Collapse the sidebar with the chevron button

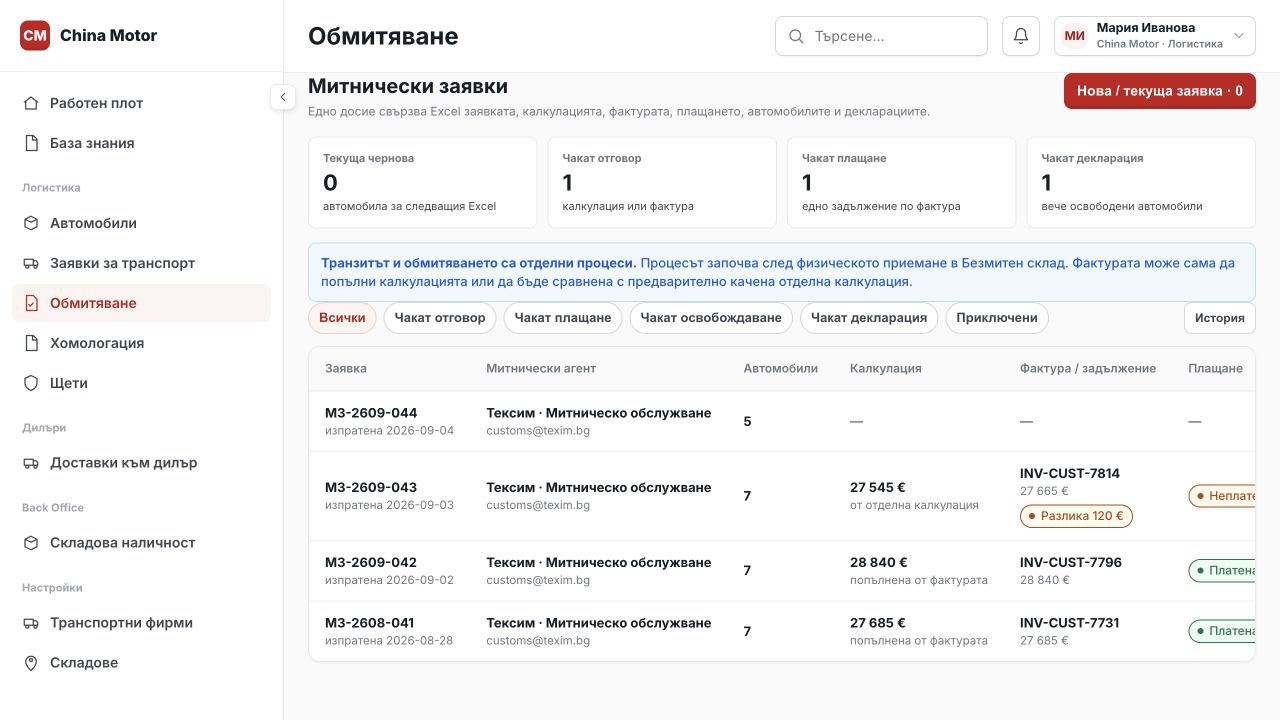tap(283, 97)
